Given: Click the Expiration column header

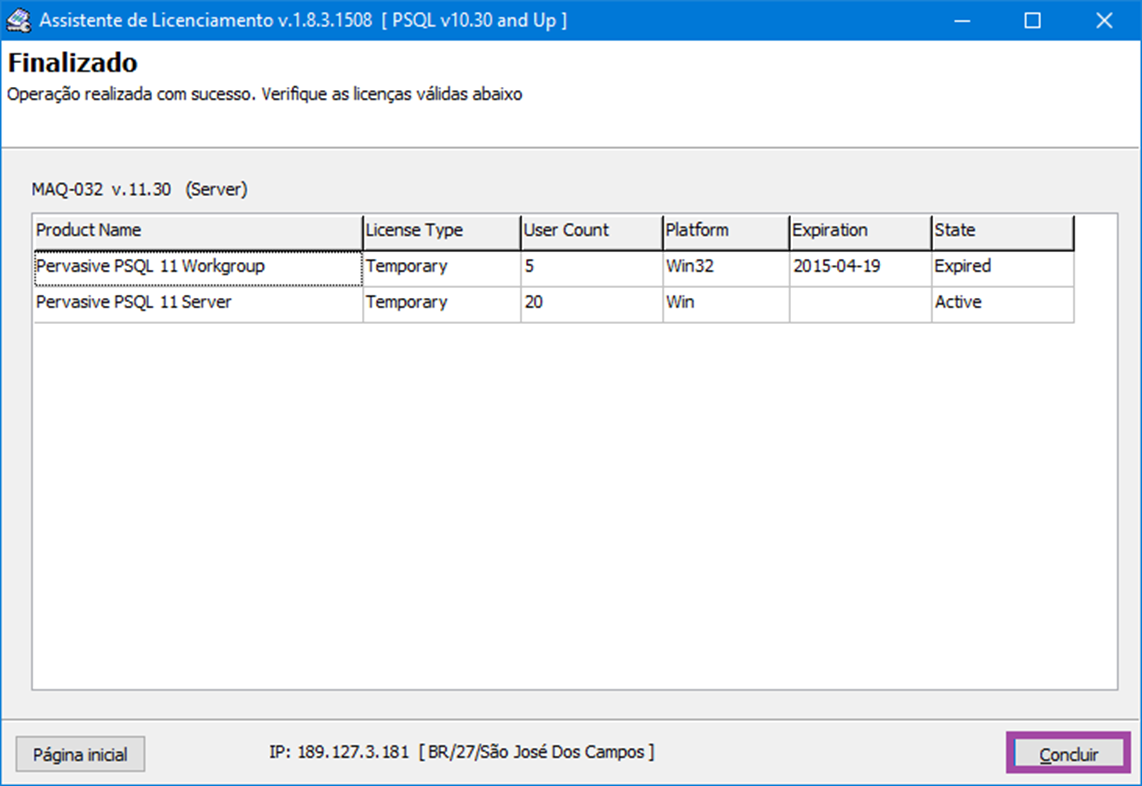Looking at the screenshot, I should pos(860,232).
